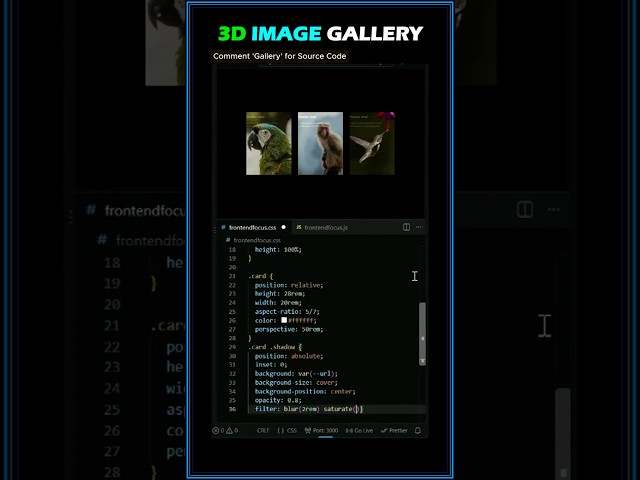Click 'opacity: 0.8;' on line 35
Screen dimensions: 640x480
[278, 400]
